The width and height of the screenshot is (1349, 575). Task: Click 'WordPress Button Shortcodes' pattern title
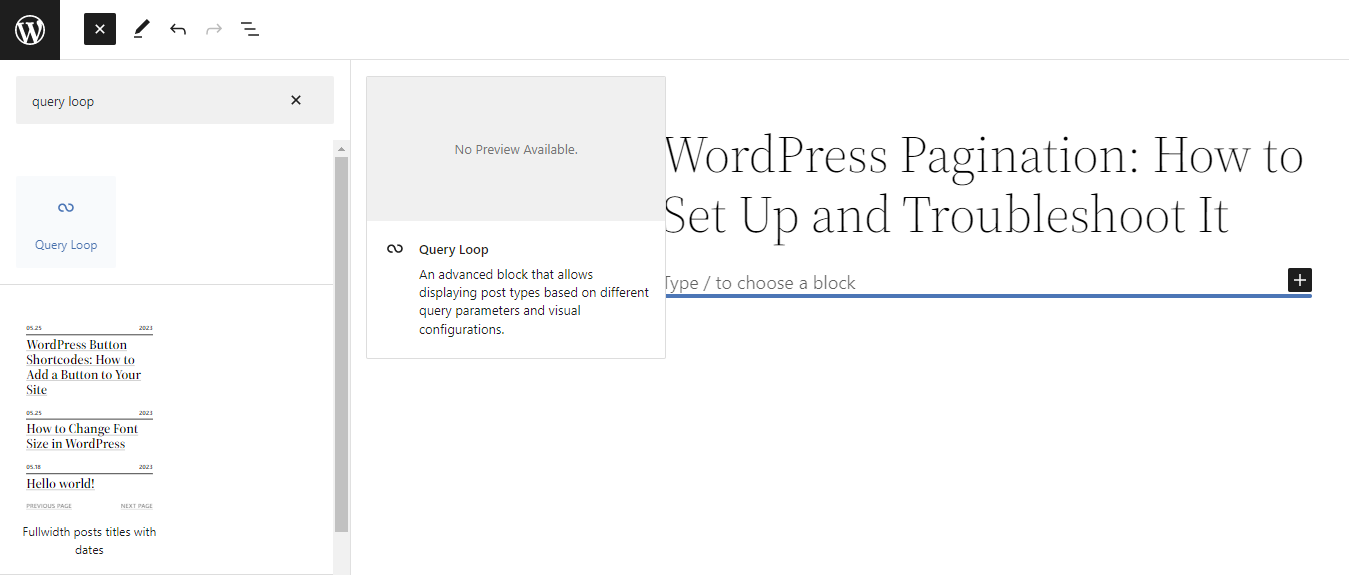pyautogui.click(x=84, y=367)
